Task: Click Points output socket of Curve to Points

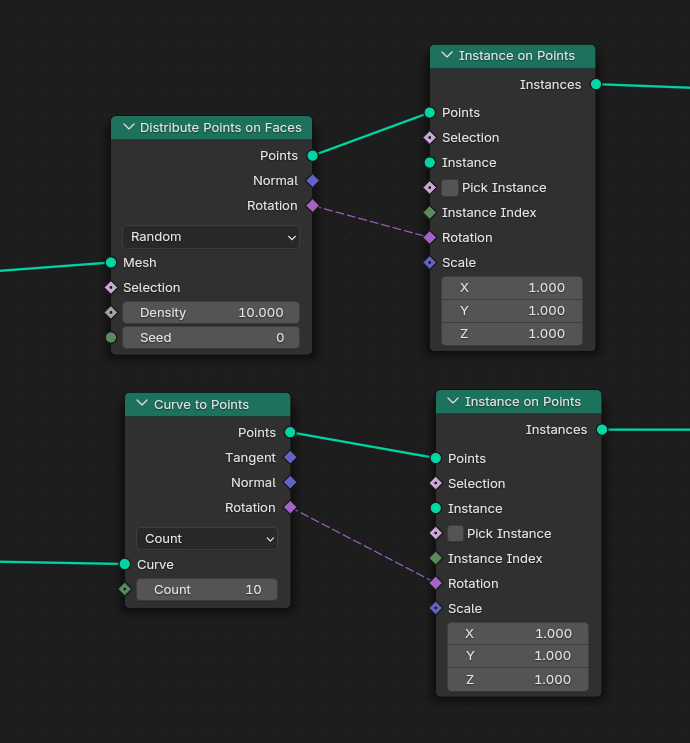Action: click(290, 432)
